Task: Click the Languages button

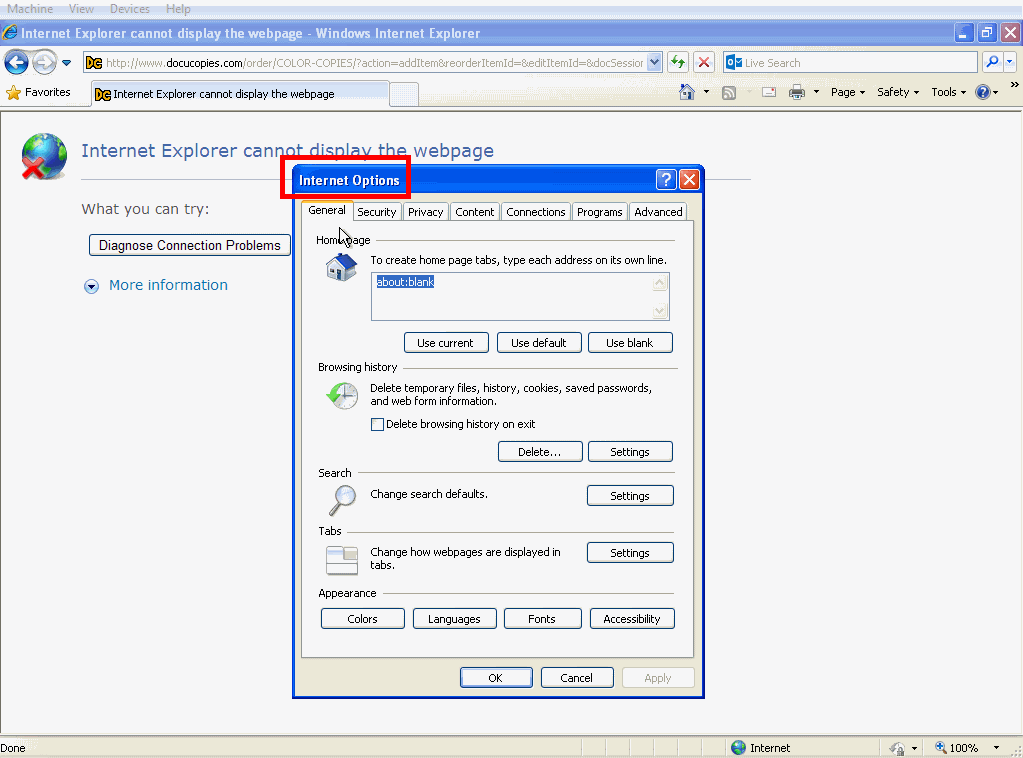Action: click(x=454, y=618)
